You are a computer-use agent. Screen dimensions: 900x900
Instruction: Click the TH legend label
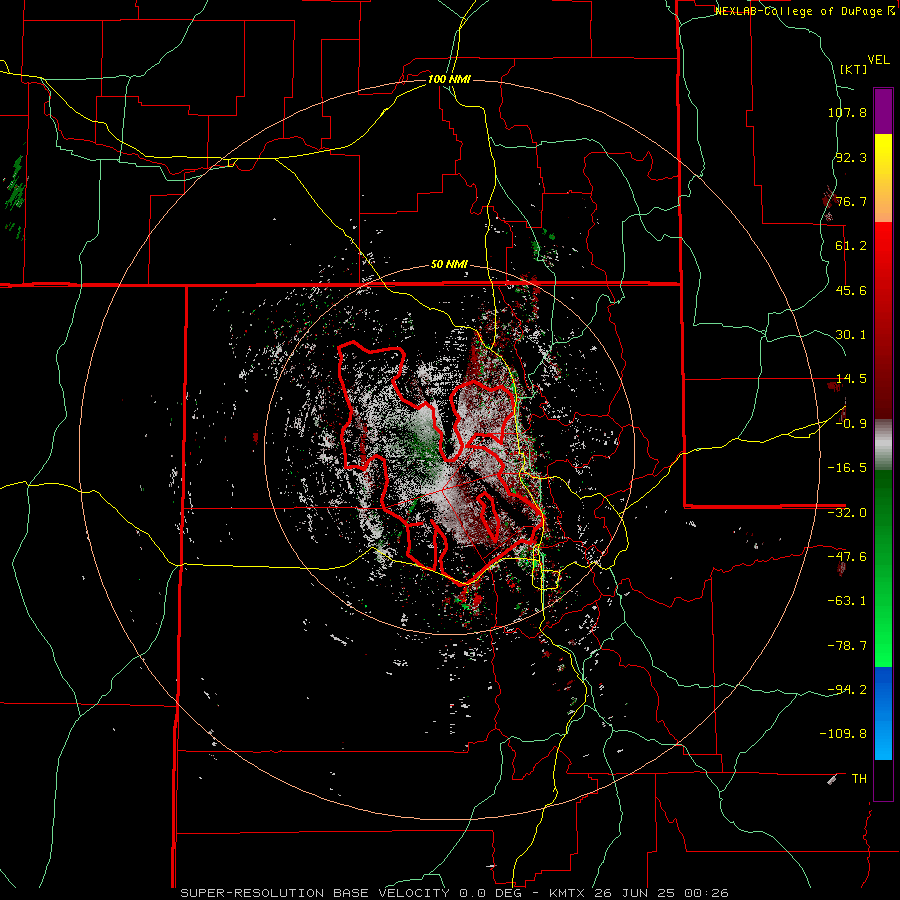[859, 779]
